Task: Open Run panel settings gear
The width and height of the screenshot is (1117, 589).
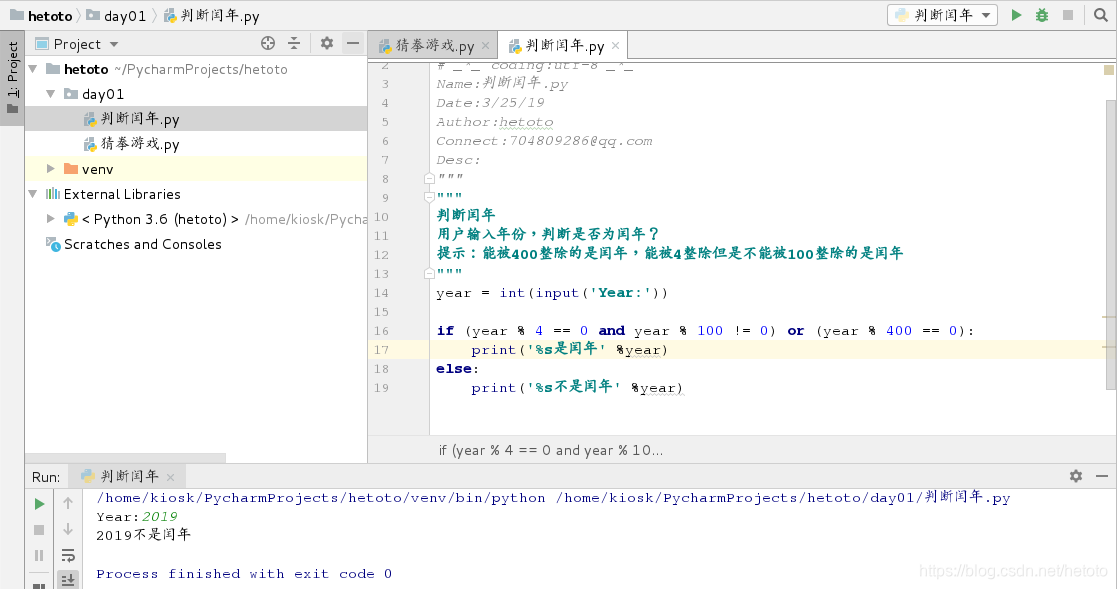Action: pos(1076,476)
